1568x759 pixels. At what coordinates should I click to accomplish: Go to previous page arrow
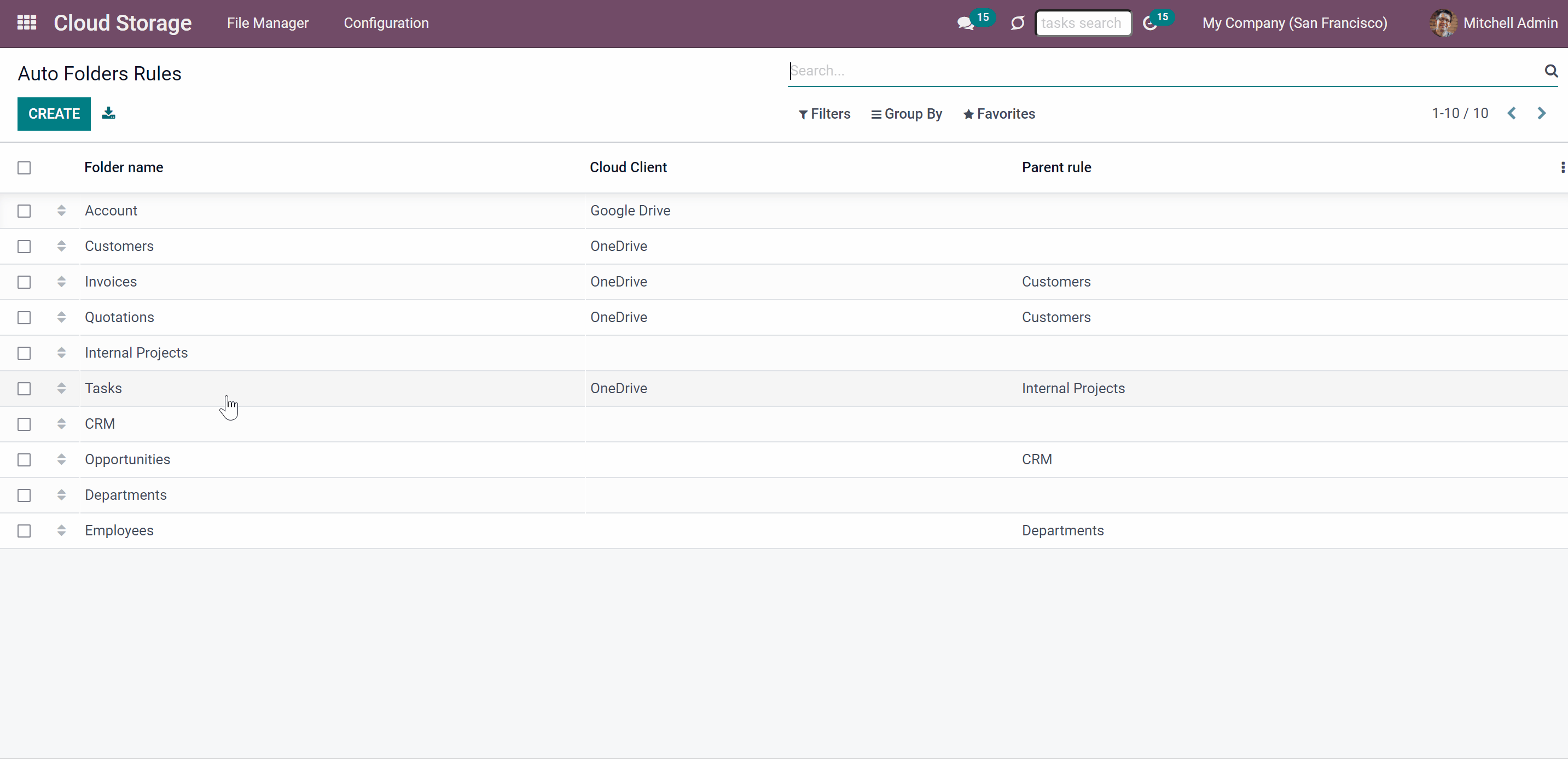(x=1512, y=113)
